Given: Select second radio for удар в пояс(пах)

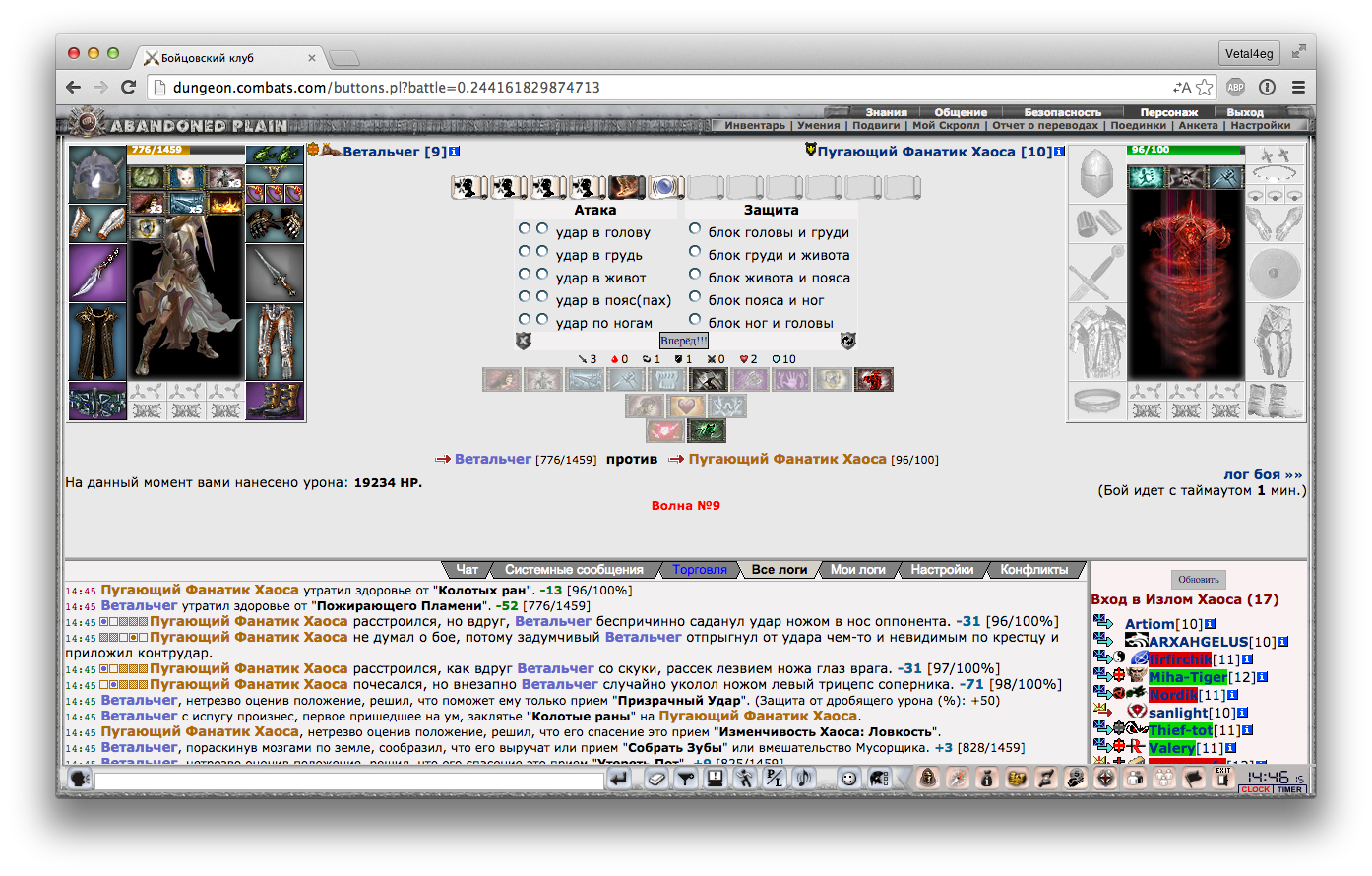Looking at the screenshot, I should click(542, 296).
